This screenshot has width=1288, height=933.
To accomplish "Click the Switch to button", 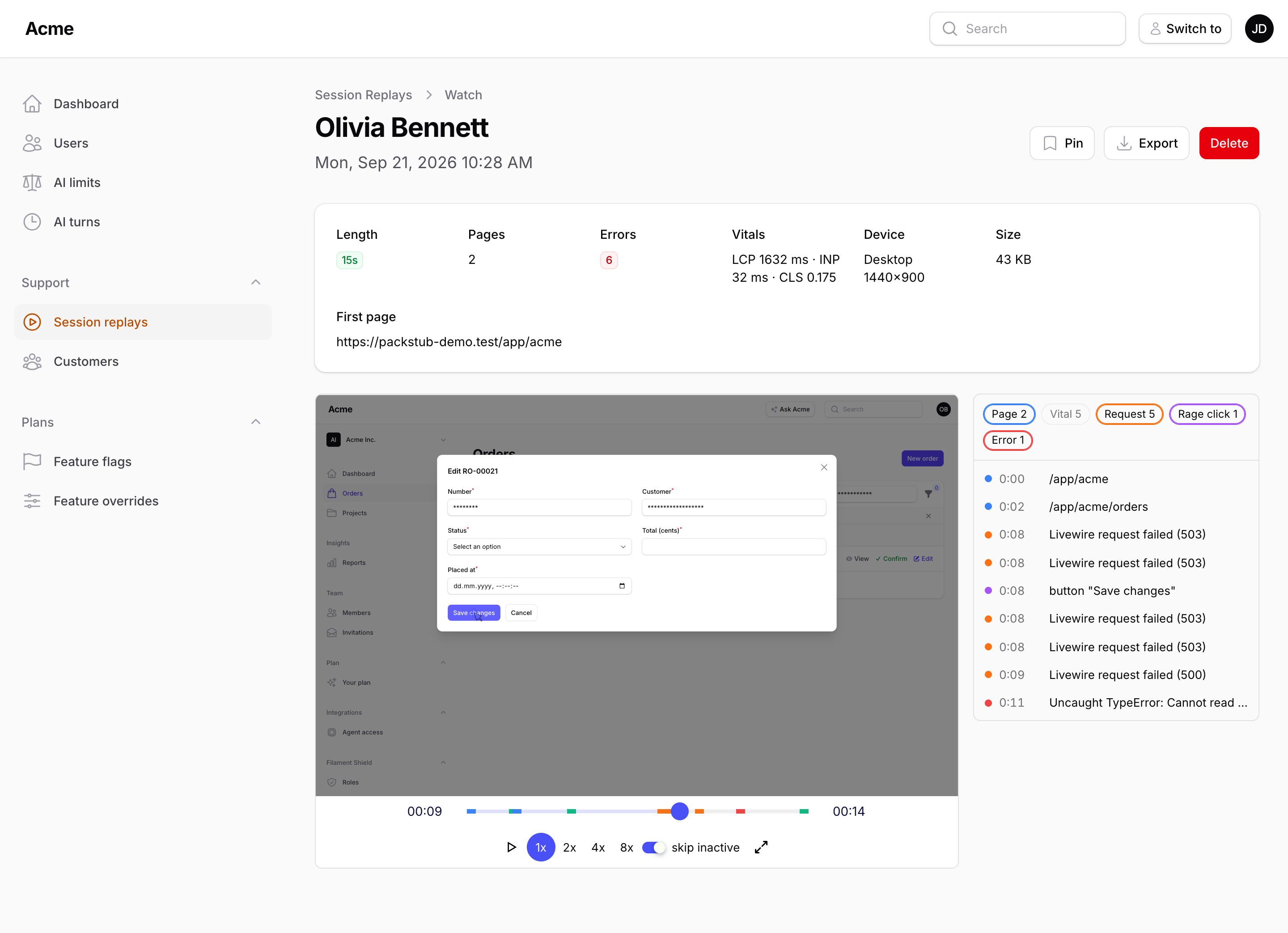I will (1185, 29).
